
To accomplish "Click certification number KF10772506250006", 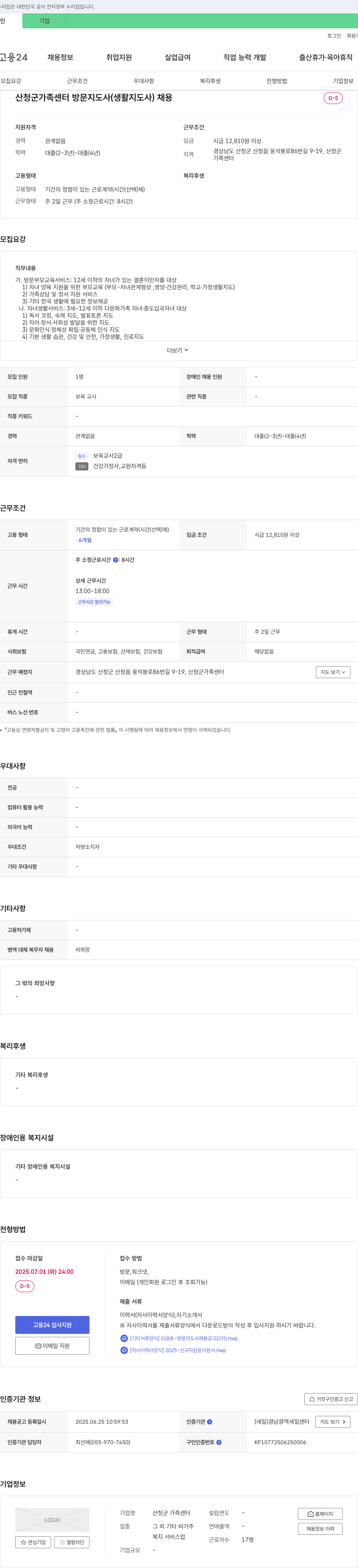I will click(x=280, y=1442).
